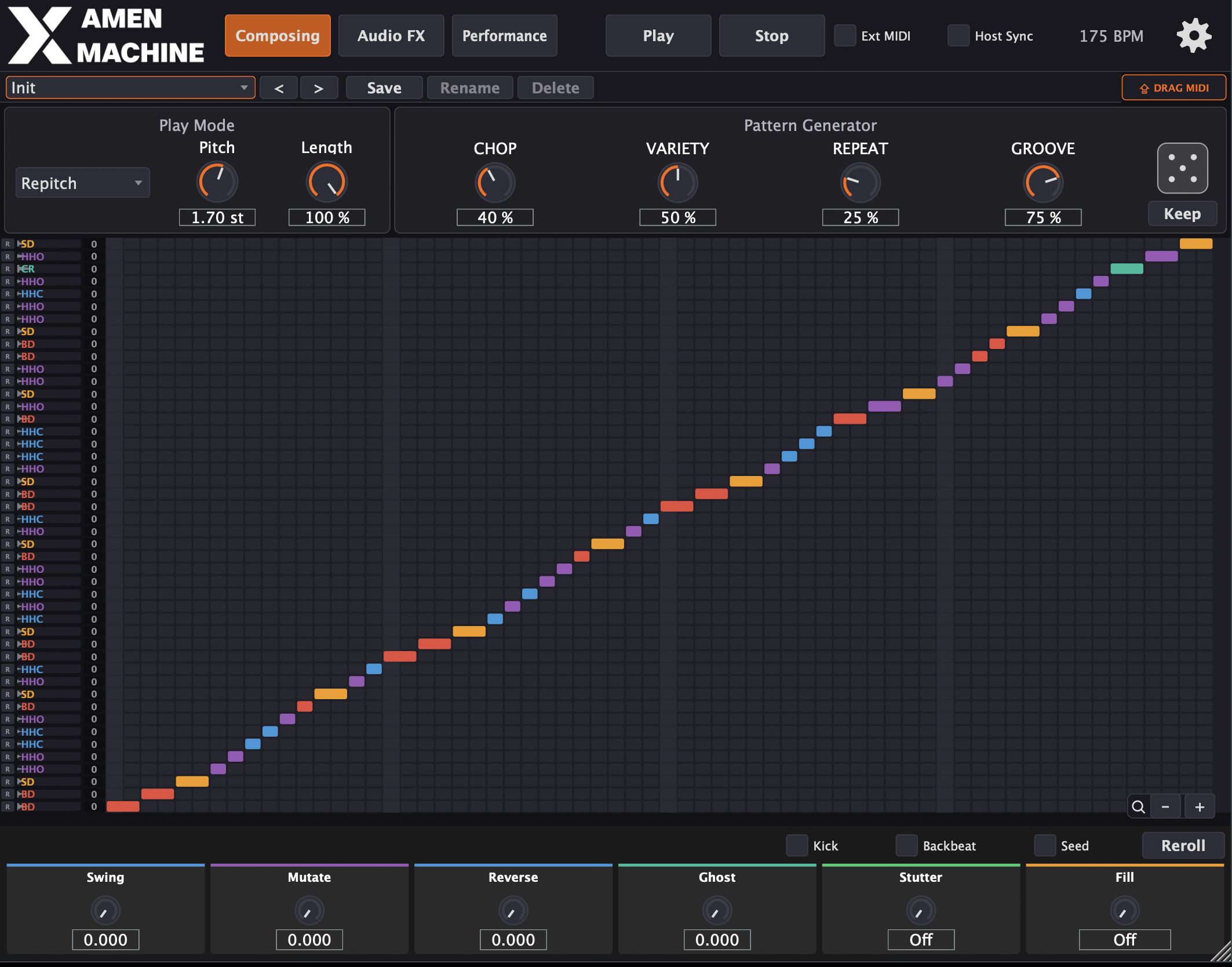The height and width of the screenshot is (967, 1232).
Task: Click the VARIETY value field 50 %
Action: [x=677, y=217]
